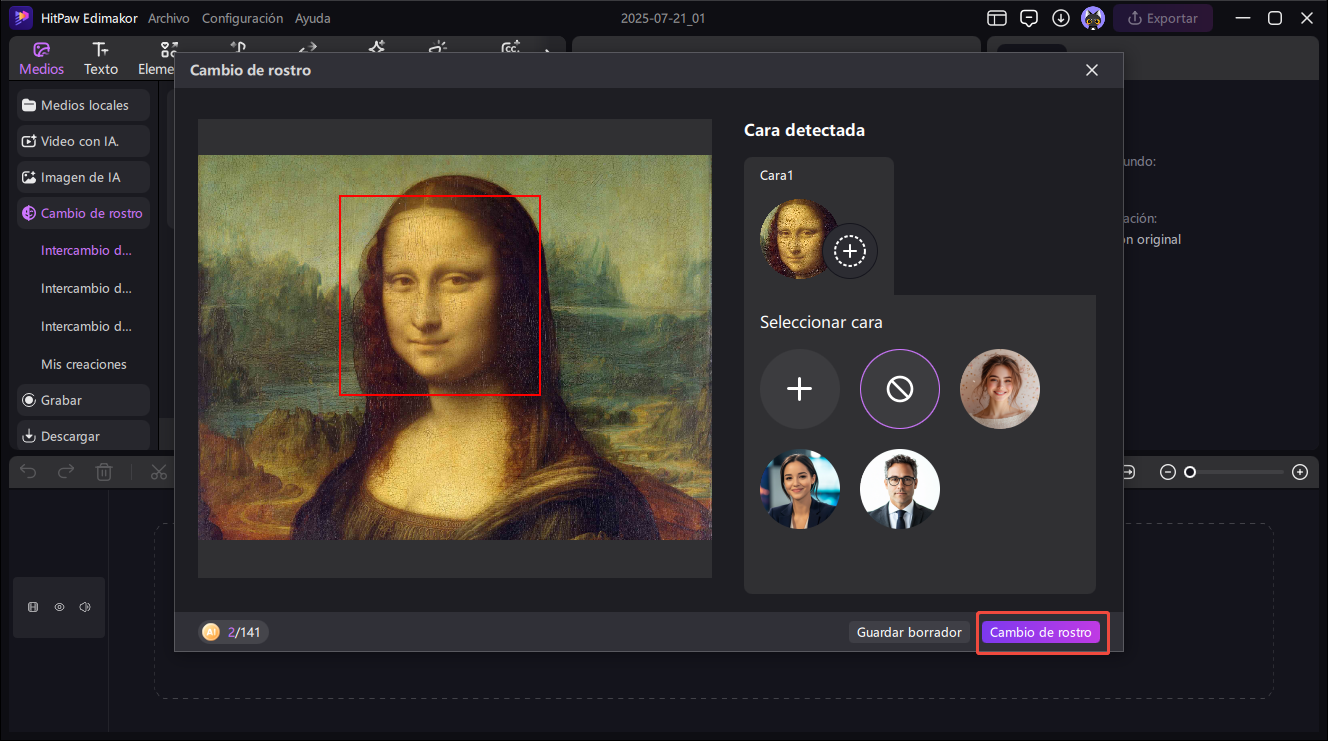
Task: Click the AI credits 2/141 badge
Action: [233, 632]
